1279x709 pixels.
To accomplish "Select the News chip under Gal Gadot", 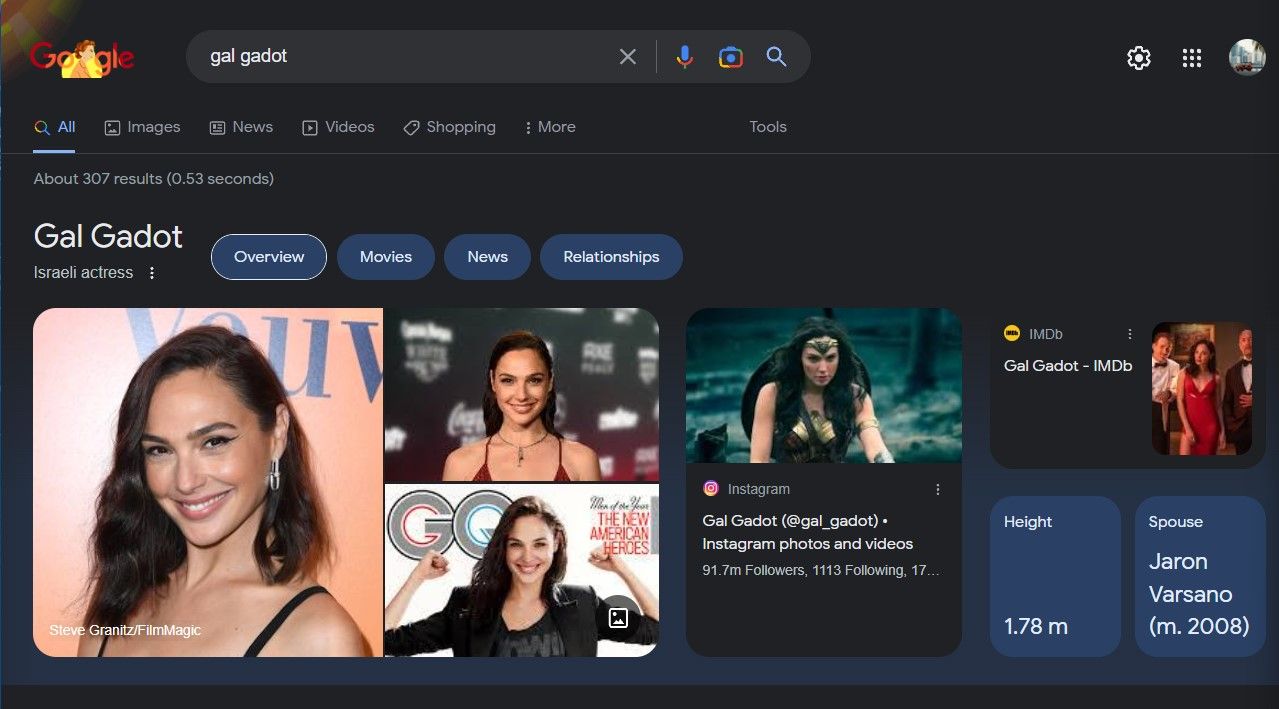I will (487, 257).
